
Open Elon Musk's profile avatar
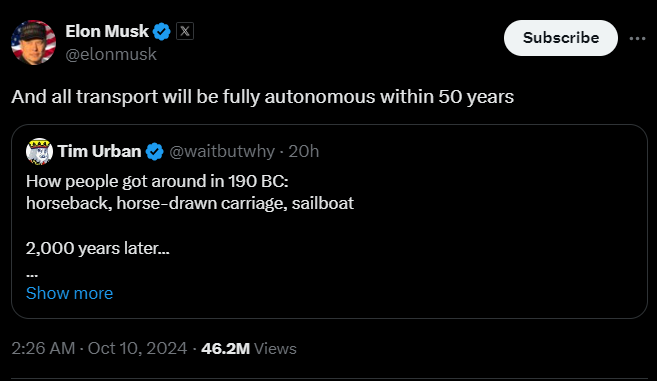[34, 42]
